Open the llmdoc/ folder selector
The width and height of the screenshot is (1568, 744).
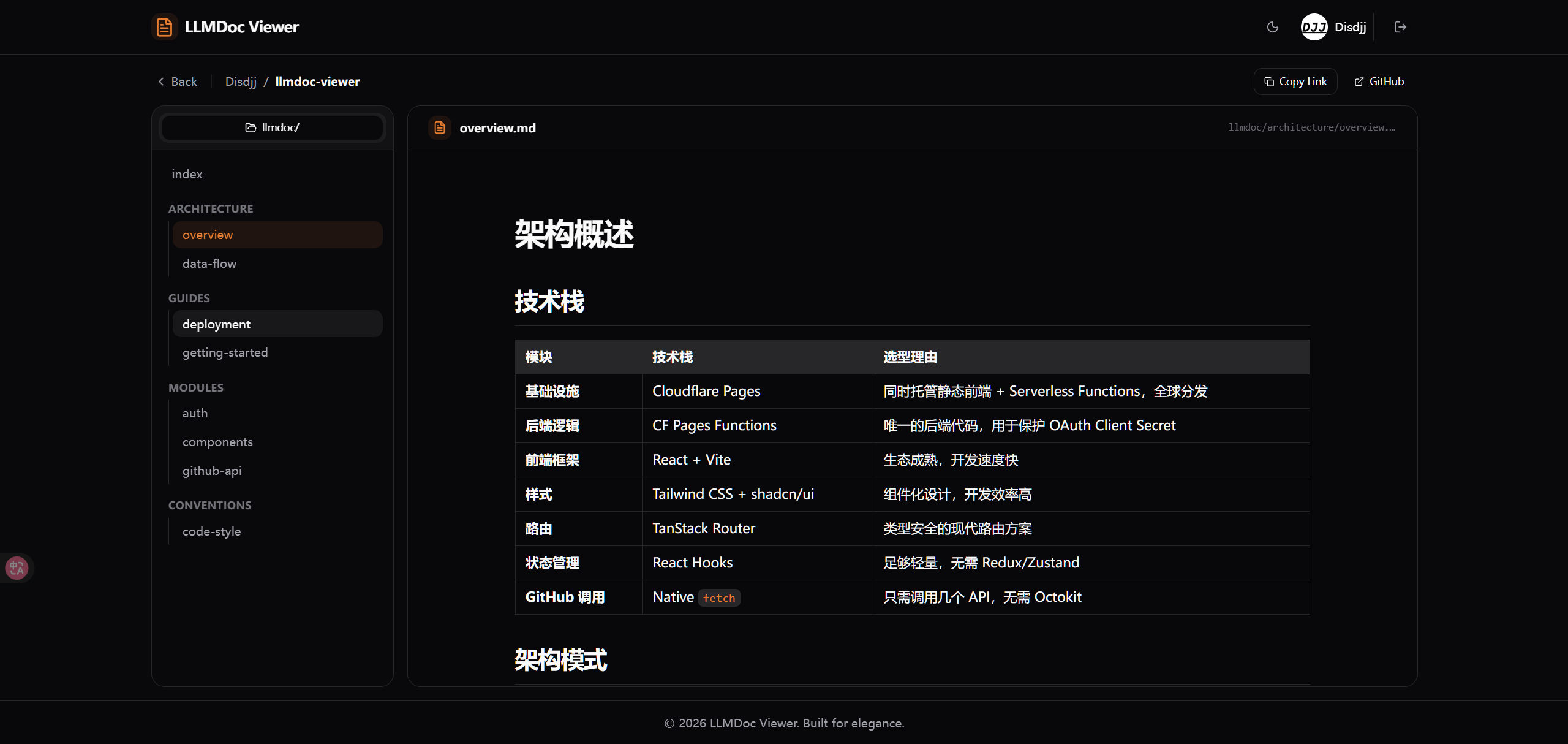272,127
